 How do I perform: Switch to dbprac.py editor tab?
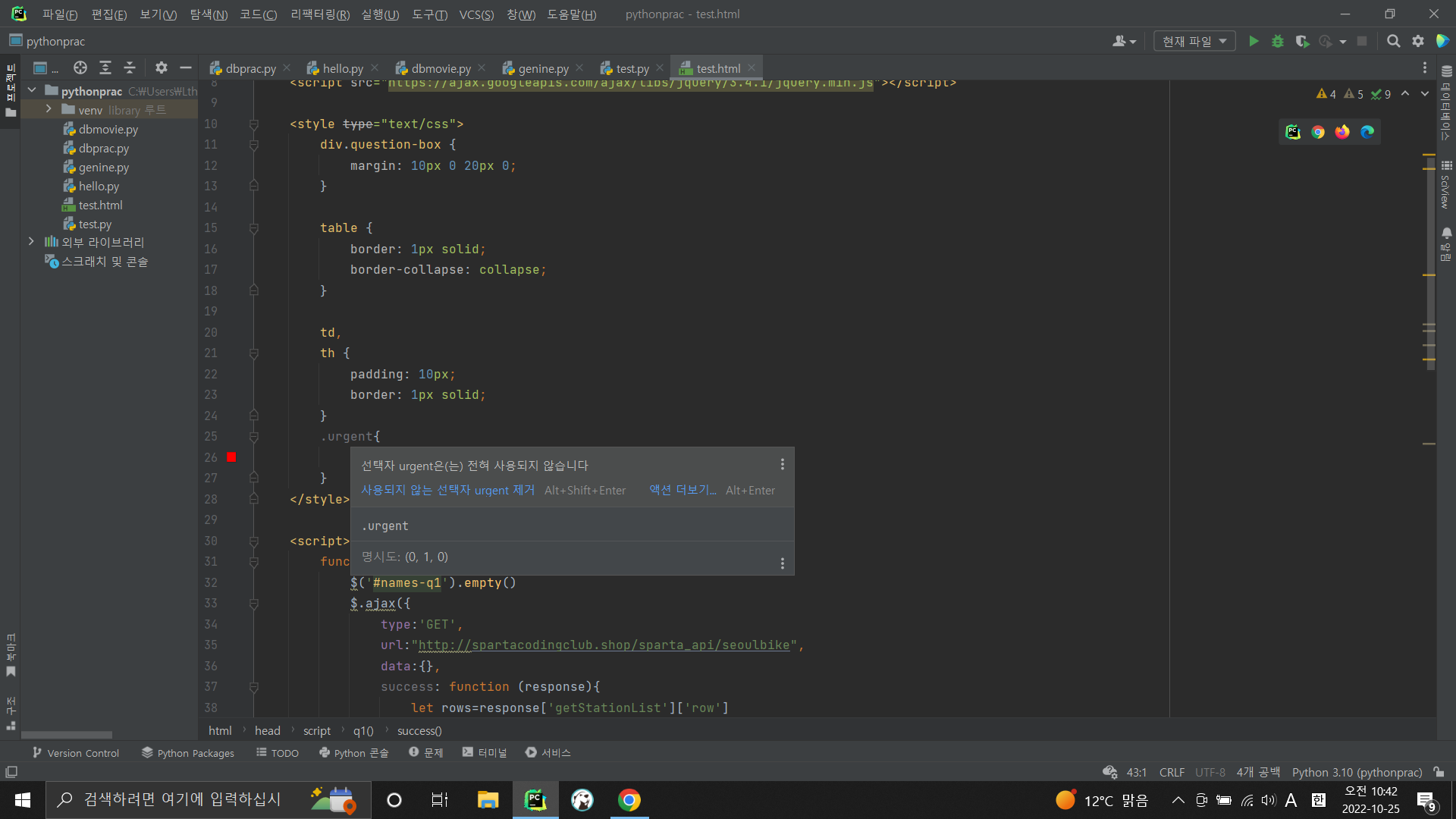pos(251,68)
